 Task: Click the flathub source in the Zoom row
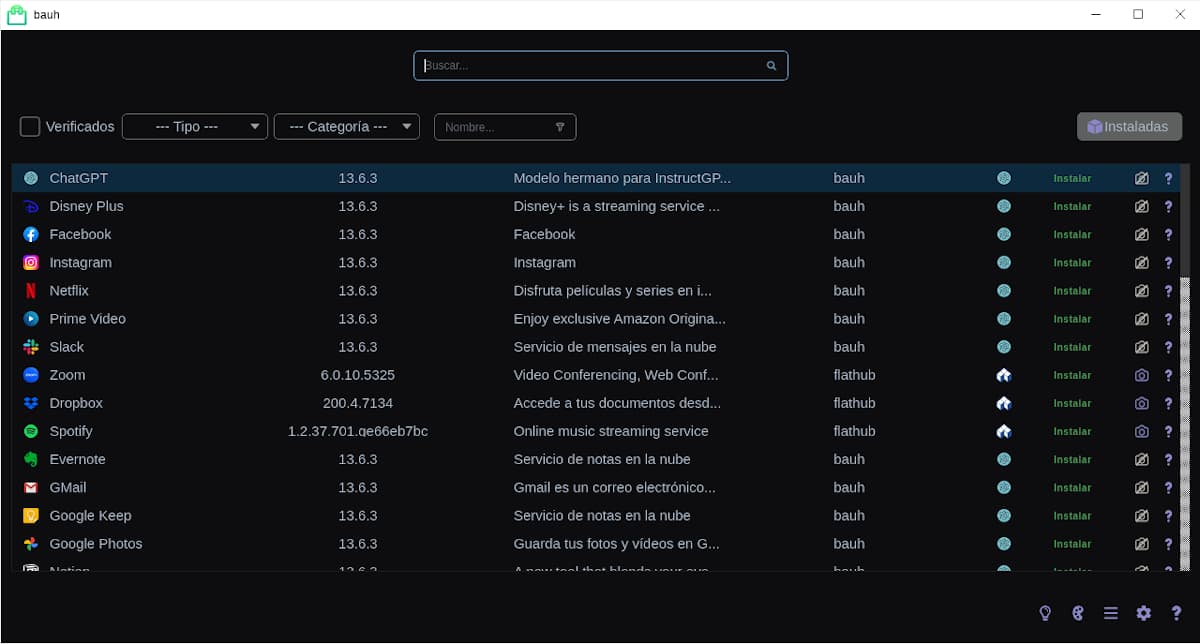pyautogui.click(x=854, y=375)
